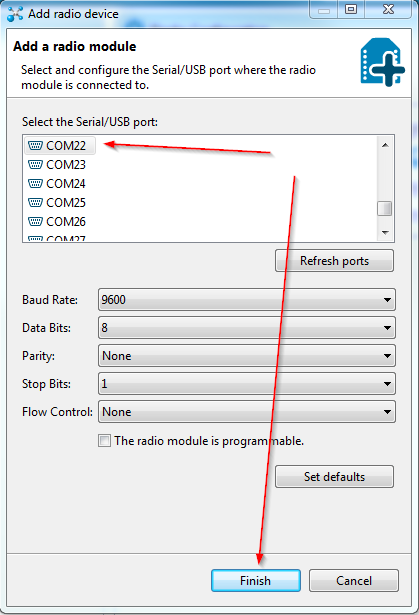The width and height of the screenshot is (419, 615).
Task: Click the XCTU title bar icon
Action: click(x=15, y=14)
